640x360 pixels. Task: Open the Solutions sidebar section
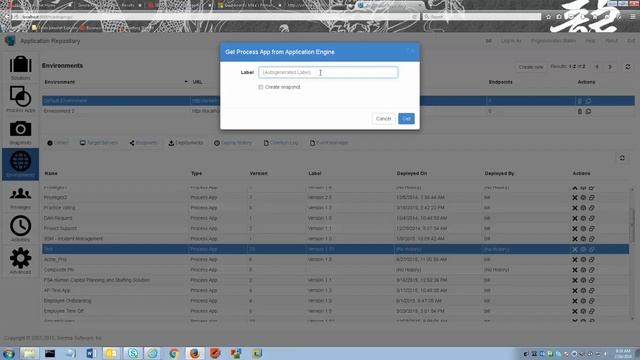pos(20,68)
